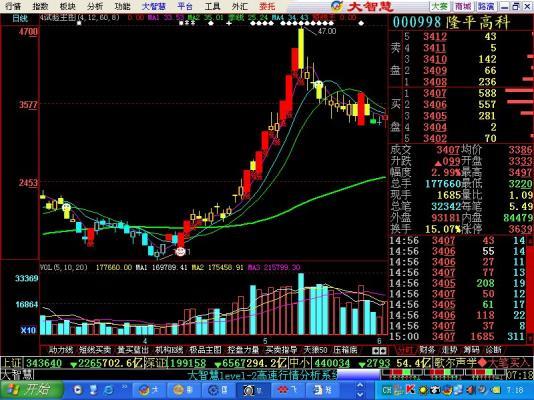The width and height of the screenshot is (534, 400).
Task: Click the 总手 177660 value
Action: click(x=443, y=183)
